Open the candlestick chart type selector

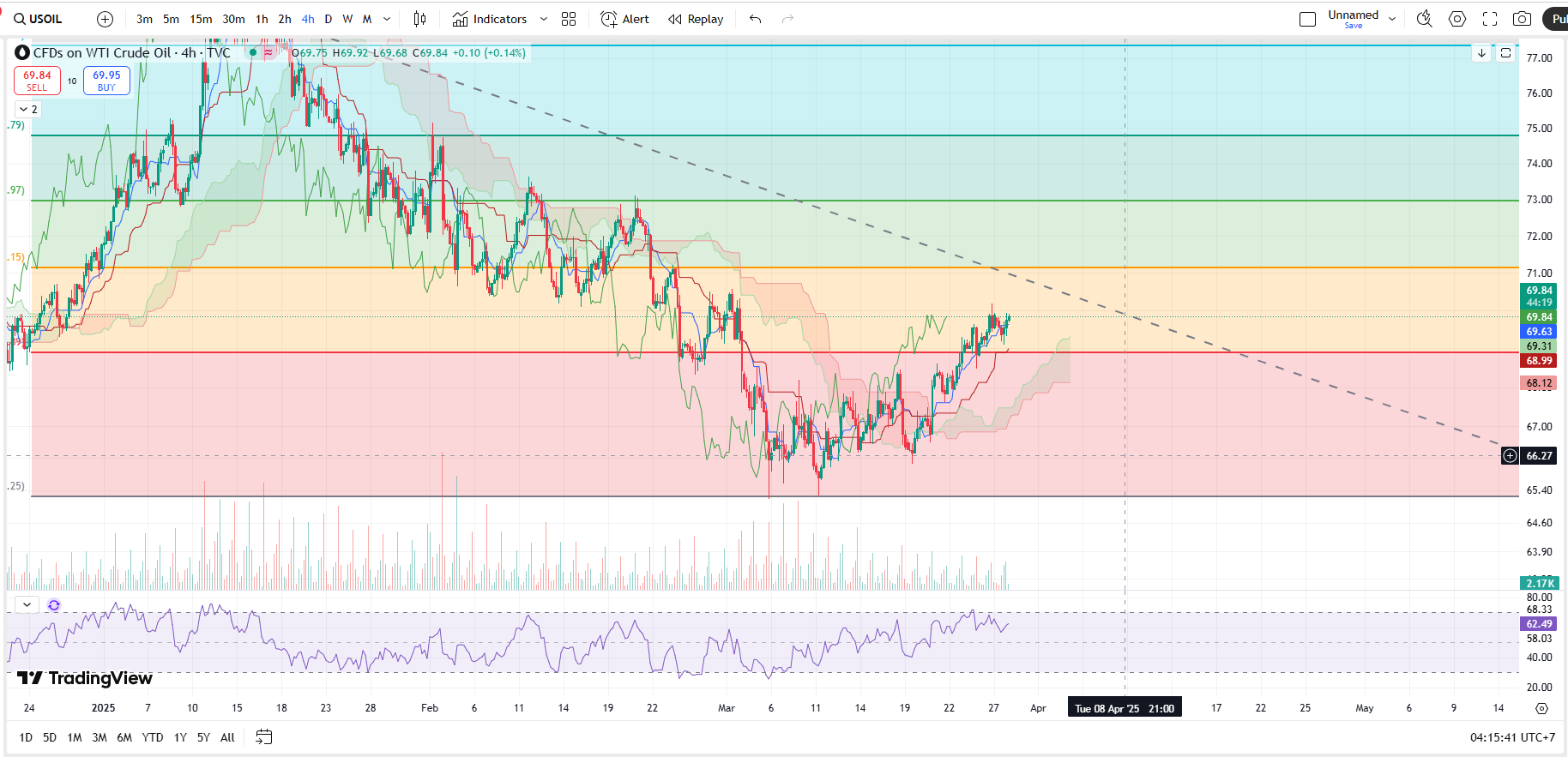click(x=419, y=19)
